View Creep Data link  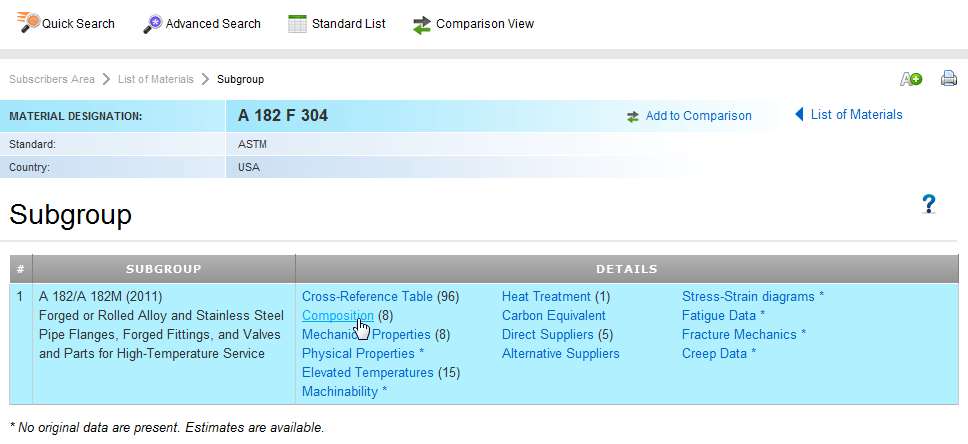coord(715,354)
